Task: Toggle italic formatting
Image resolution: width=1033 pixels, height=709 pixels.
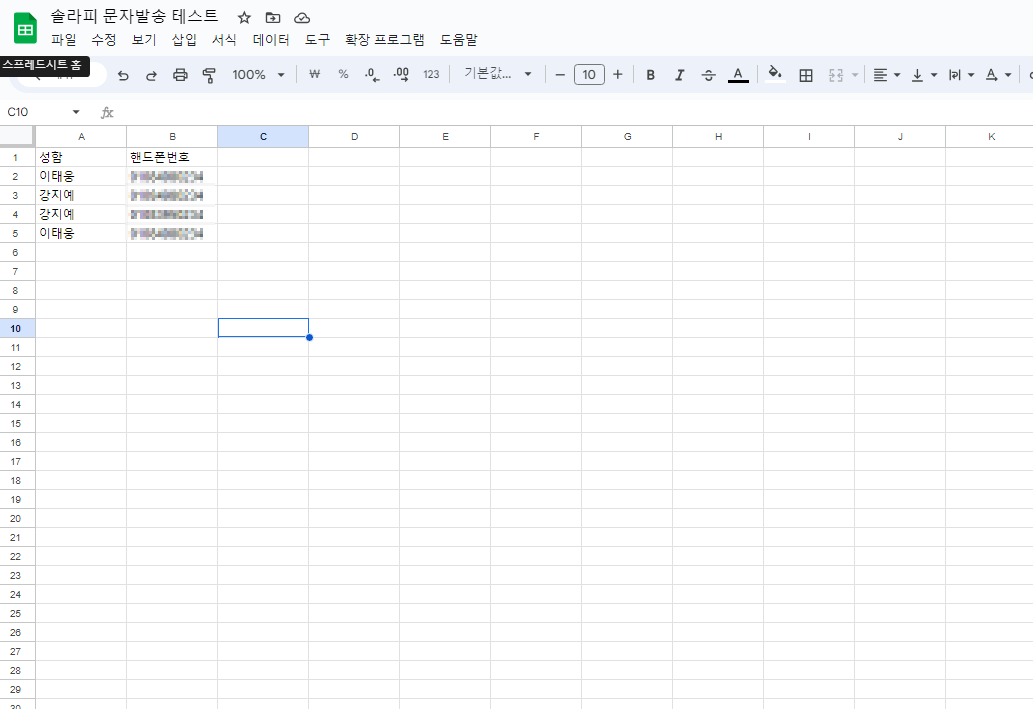Action: 679,75
